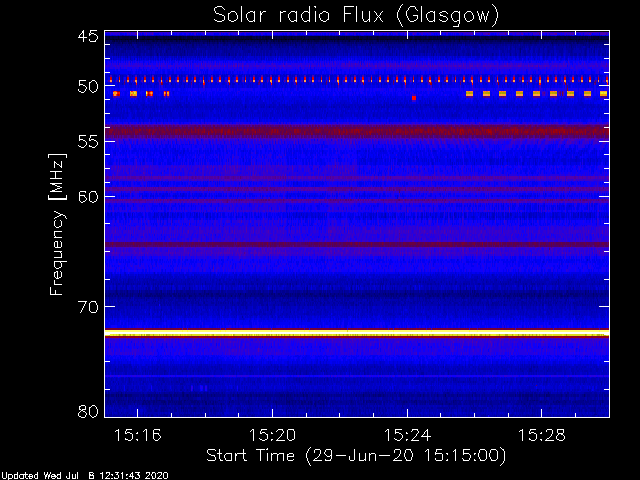640x480 pixels.
Task: Click the dark red band near 54 MHz
Action: 357,132
